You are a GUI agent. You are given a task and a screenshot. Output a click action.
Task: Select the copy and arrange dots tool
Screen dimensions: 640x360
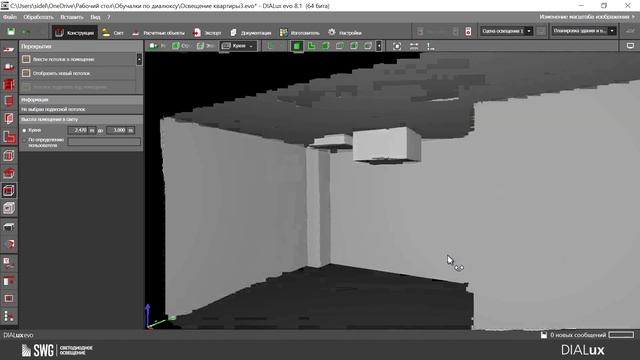[9, 316]
